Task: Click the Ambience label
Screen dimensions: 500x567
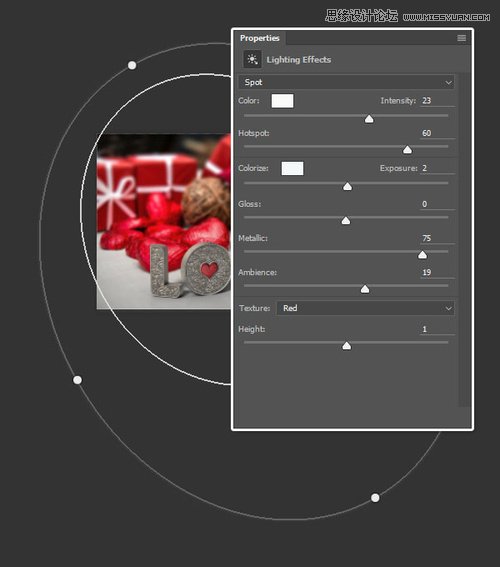Action: point(257,272)
